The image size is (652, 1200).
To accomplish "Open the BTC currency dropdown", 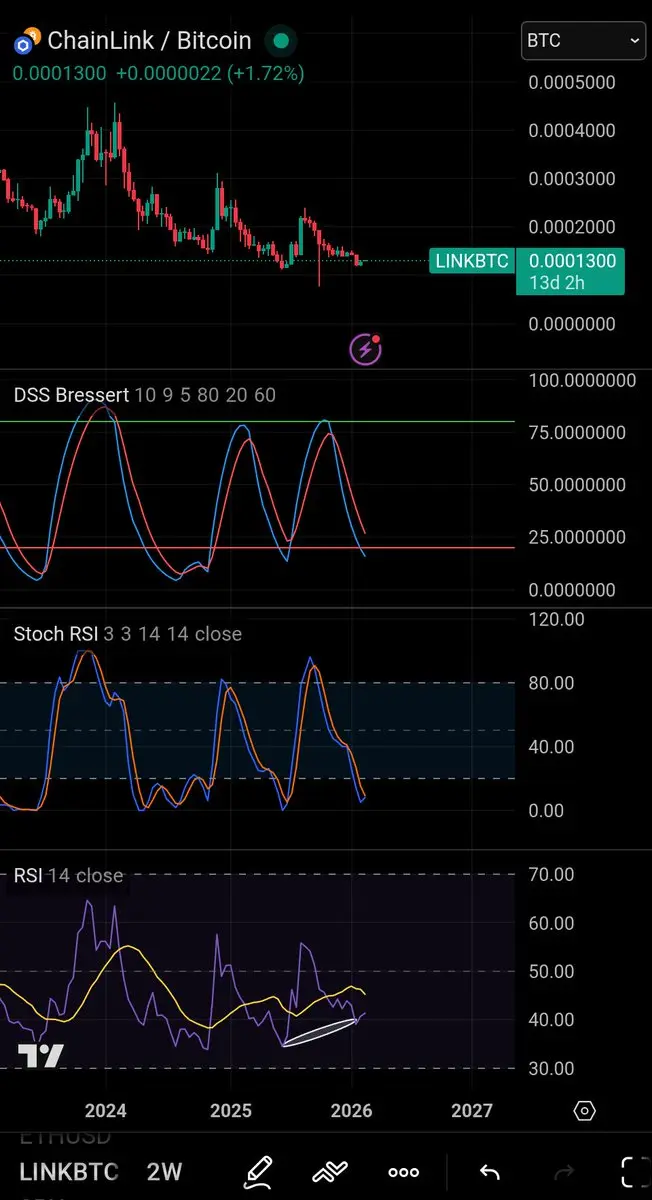I will click(x=584, y=41).
